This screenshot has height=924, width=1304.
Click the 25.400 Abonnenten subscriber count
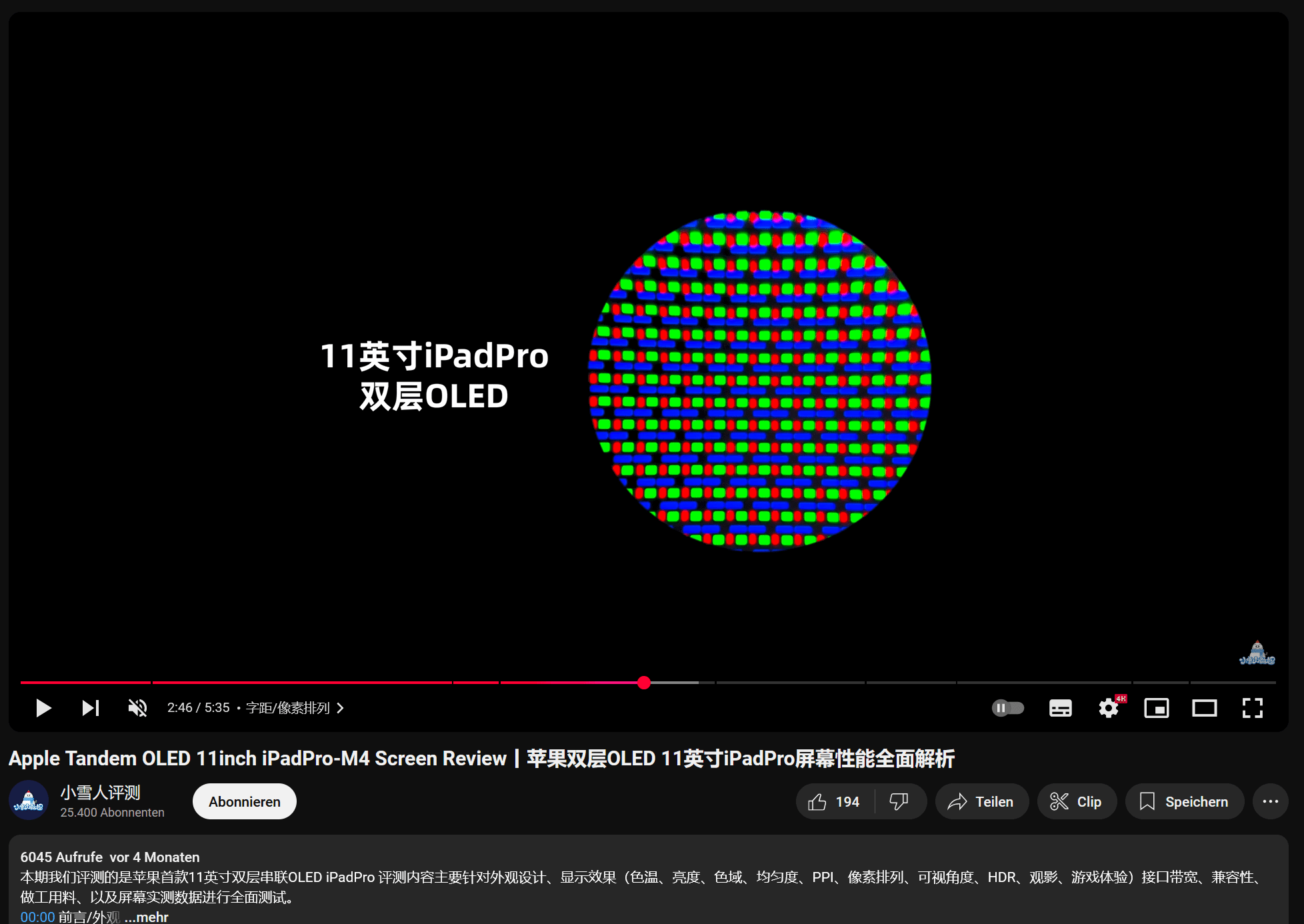[112, 813]
